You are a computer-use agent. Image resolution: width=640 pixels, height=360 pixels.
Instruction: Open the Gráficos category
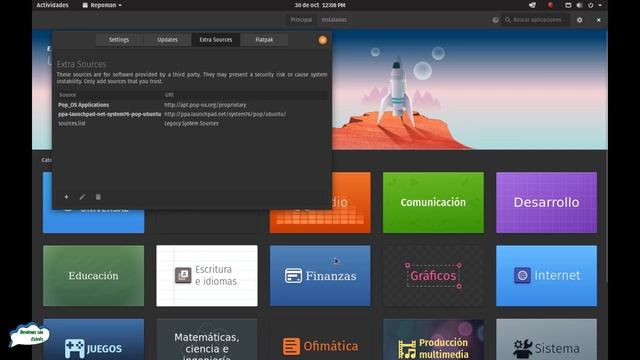pyautogui.click(x=433, y=276)
